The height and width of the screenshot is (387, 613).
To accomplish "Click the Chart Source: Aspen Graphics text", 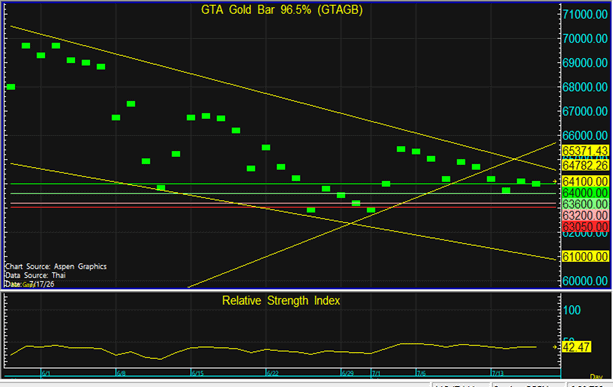I will (x=56, y=267).
